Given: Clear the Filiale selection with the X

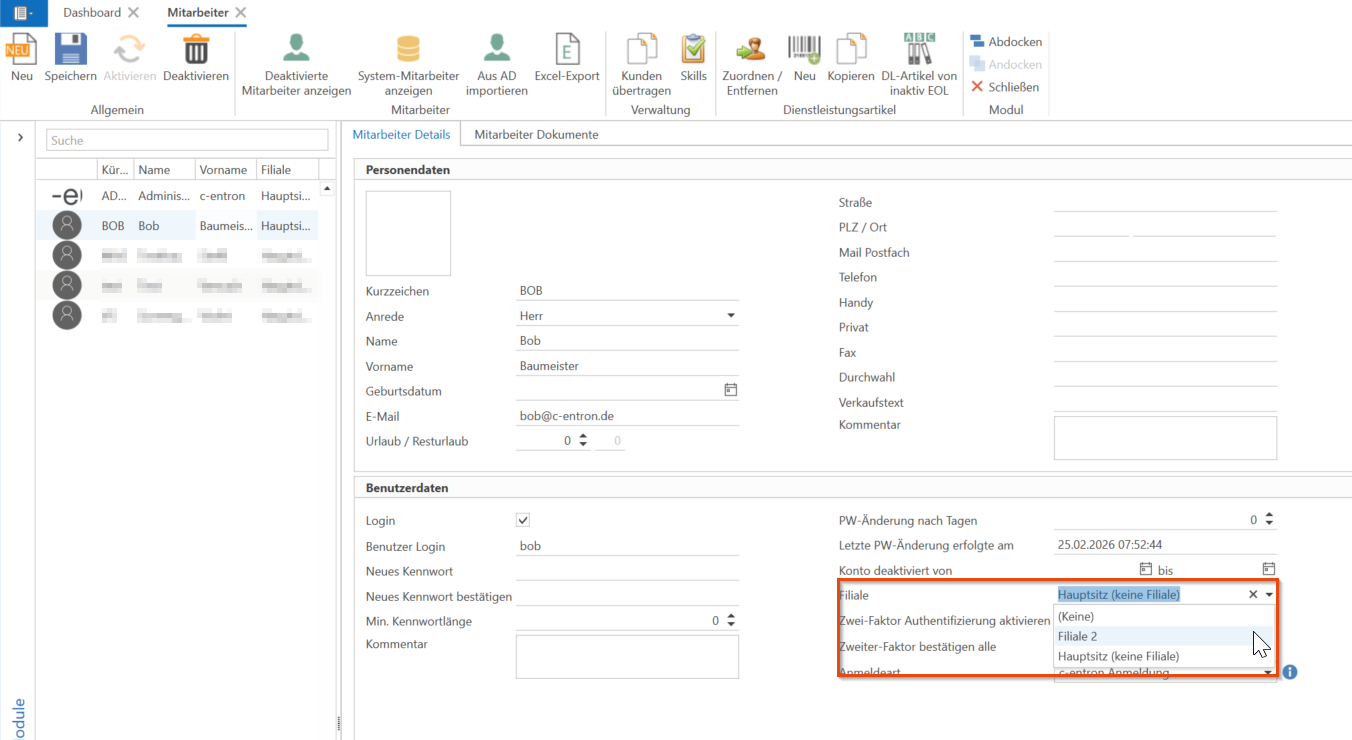Looking at the screenshot, I should (x=1253, y=594).
